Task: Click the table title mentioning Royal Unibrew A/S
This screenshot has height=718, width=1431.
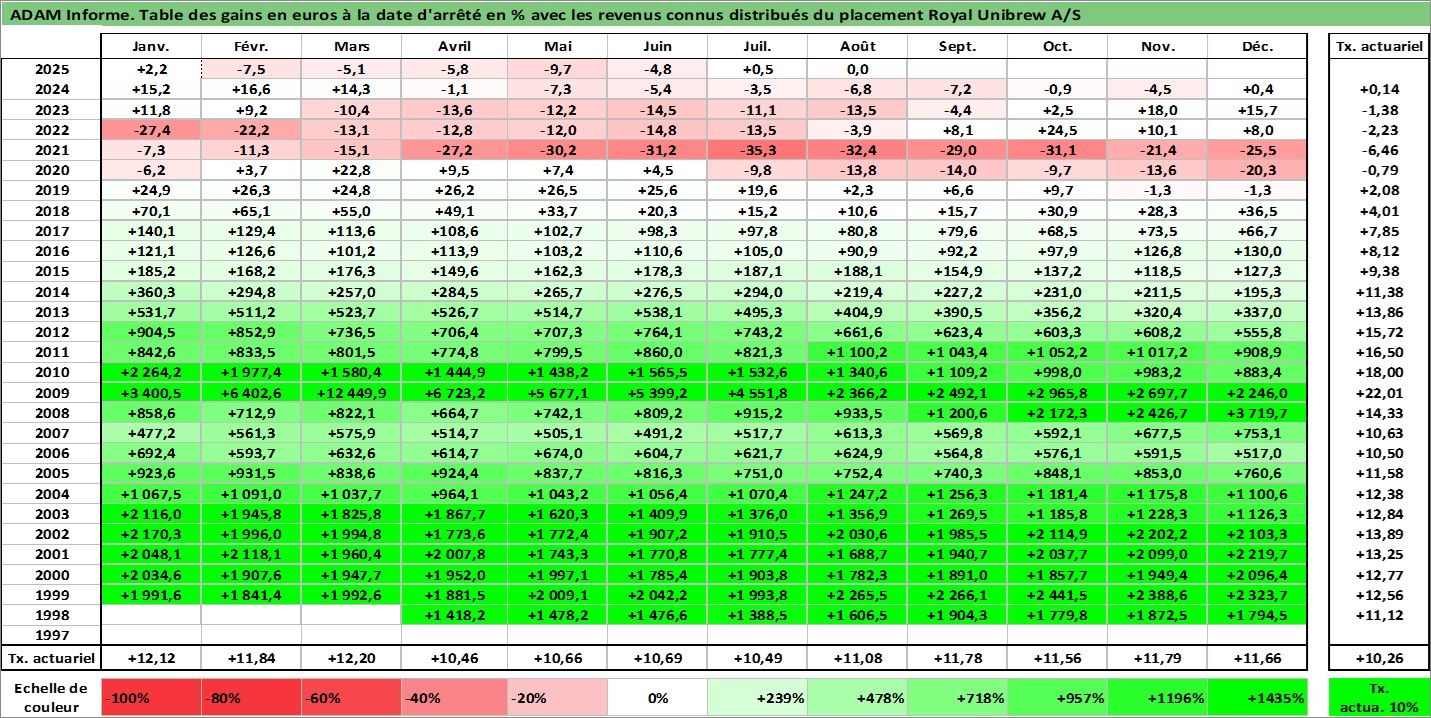Action: click(x=545, y=16)
